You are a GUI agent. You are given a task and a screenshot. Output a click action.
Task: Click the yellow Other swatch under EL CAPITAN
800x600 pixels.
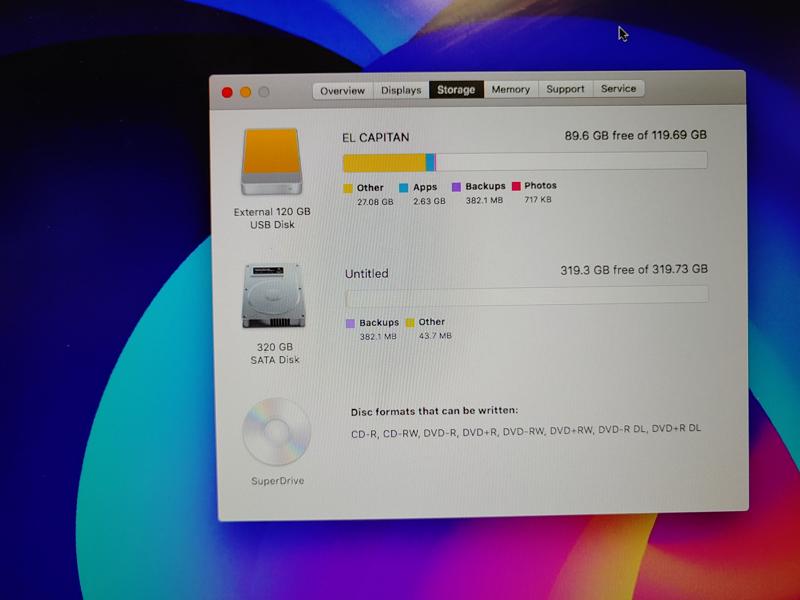click(x=348, y=188)
